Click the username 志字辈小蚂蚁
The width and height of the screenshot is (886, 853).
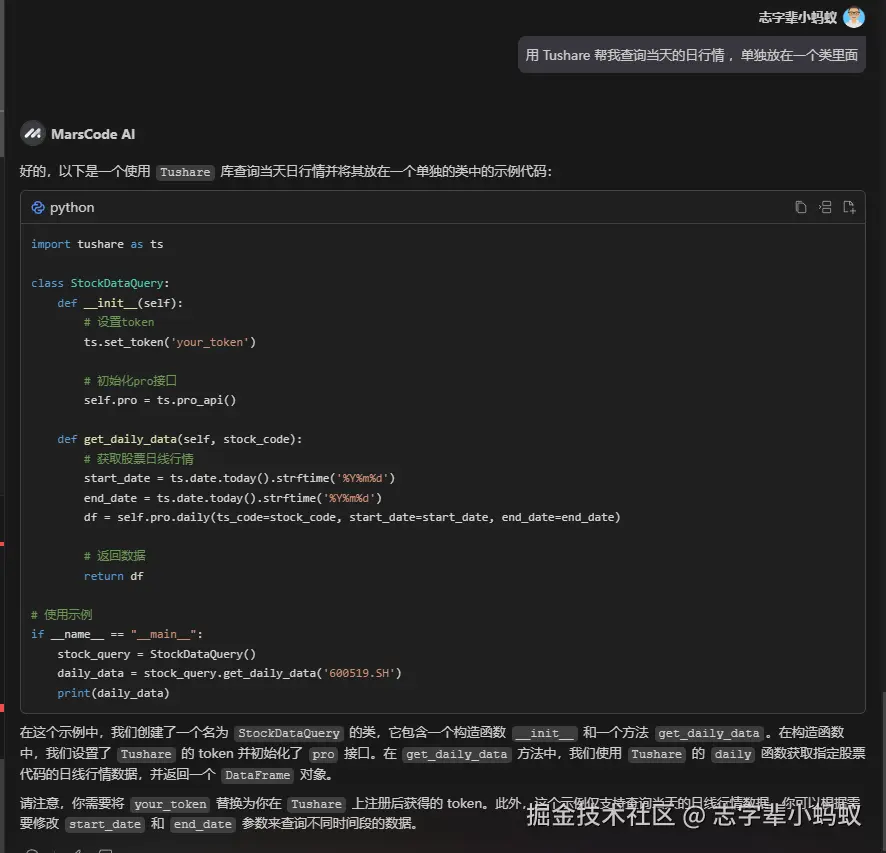click(797, 18)
